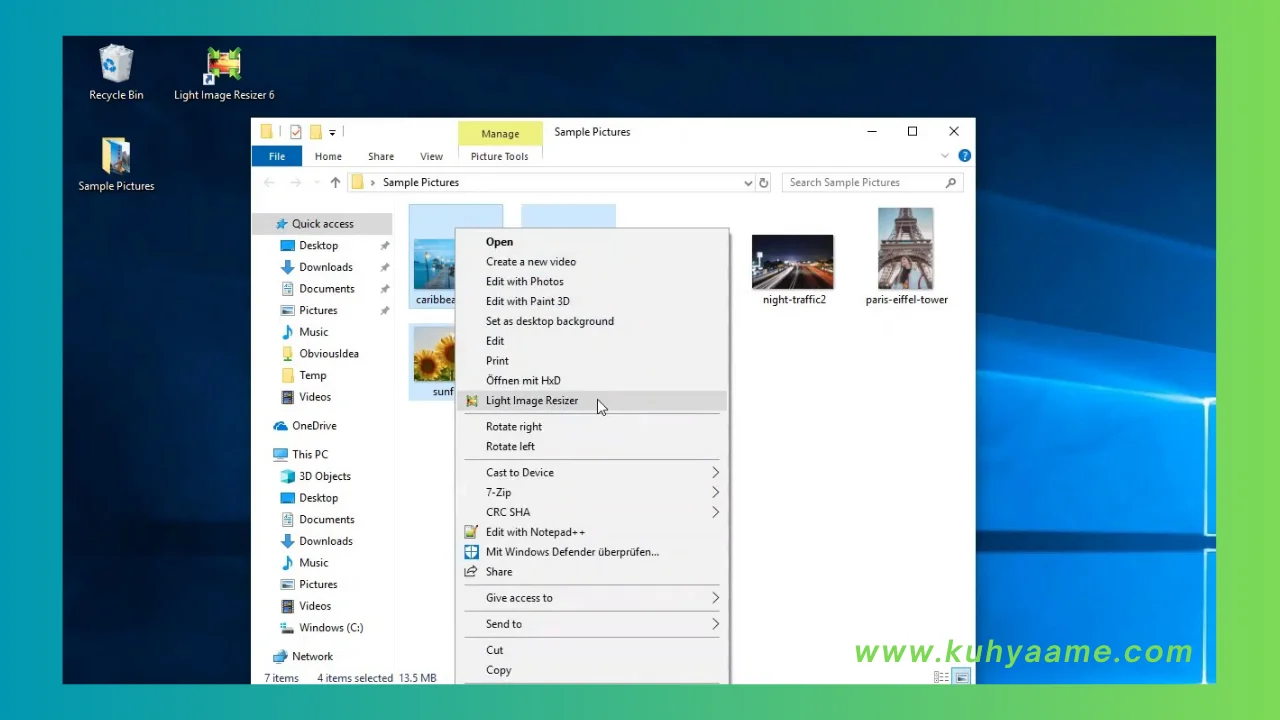The image size is (1280, 720).
Task: Click the Light Image Resizer menu icon
Action: [x=472, y=401]
